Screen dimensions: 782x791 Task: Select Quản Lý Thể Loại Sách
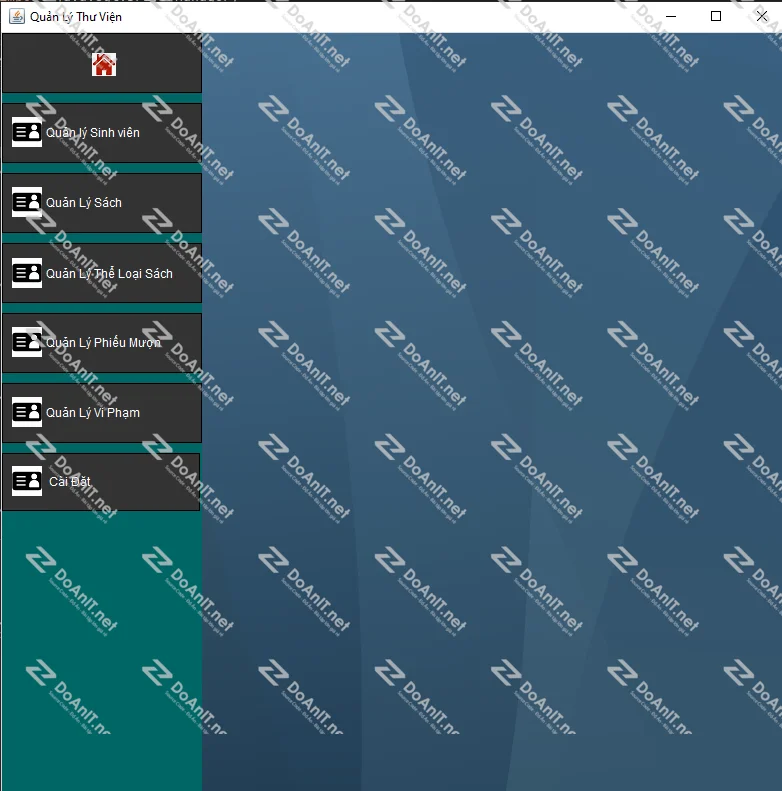pyautogui.click(x=102, y=273)
